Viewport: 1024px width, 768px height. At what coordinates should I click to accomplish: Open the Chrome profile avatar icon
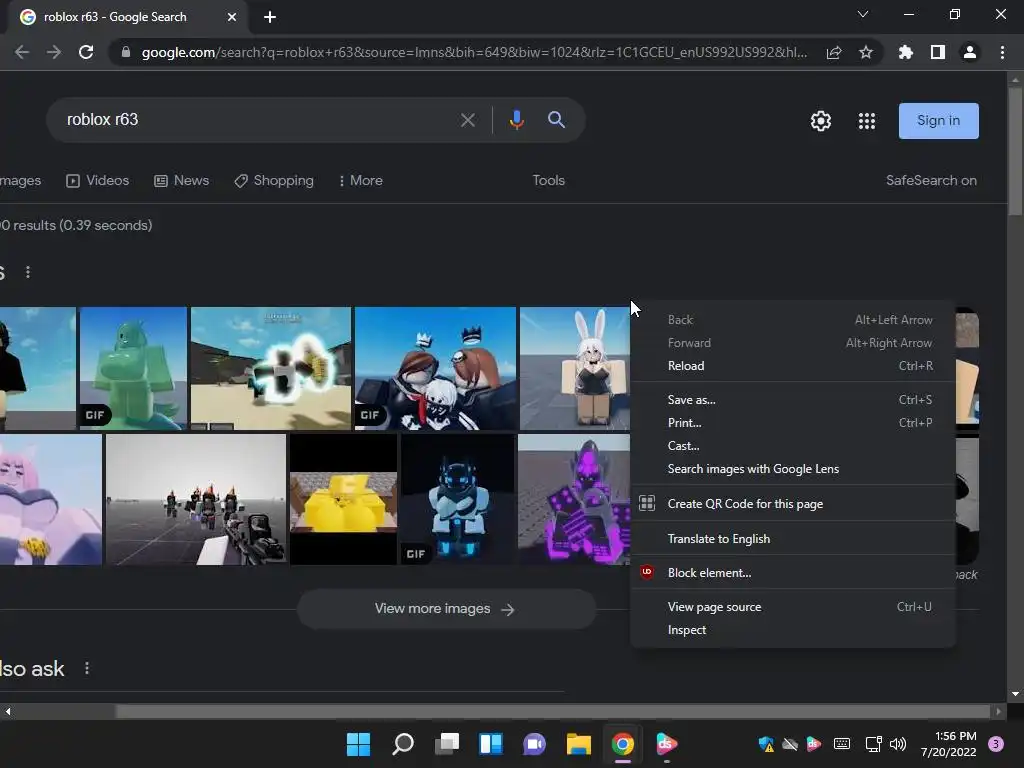tap(970, 52)
